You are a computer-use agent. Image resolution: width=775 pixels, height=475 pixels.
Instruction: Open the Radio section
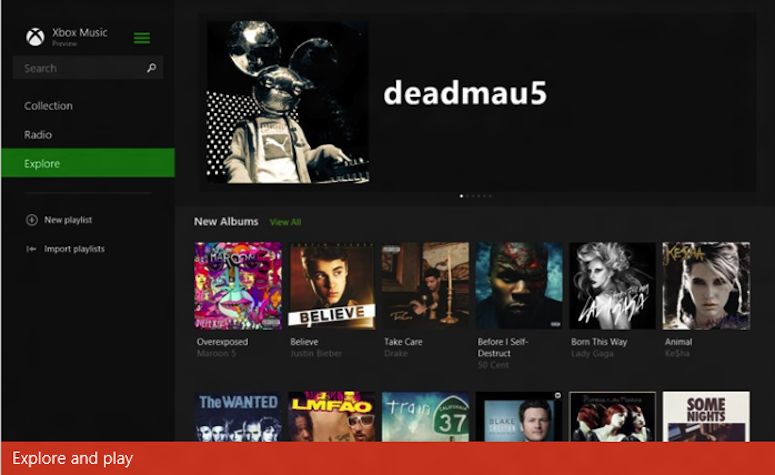pos(38,134)
